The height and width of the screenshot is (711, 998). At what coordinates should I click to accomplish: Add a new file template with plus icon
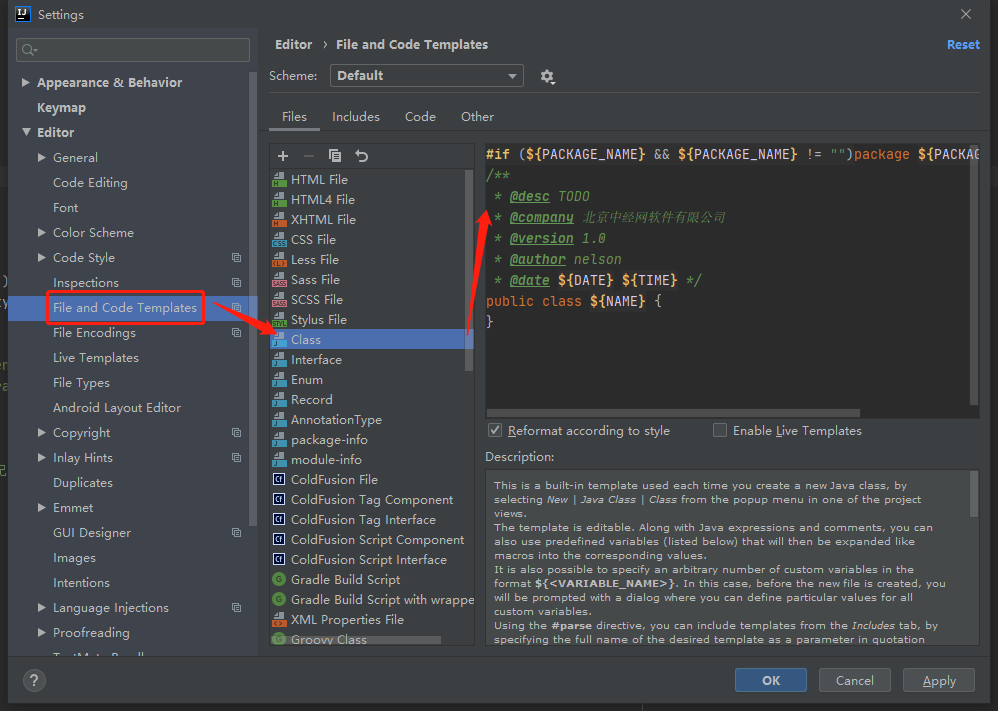(x=283, y=156)
